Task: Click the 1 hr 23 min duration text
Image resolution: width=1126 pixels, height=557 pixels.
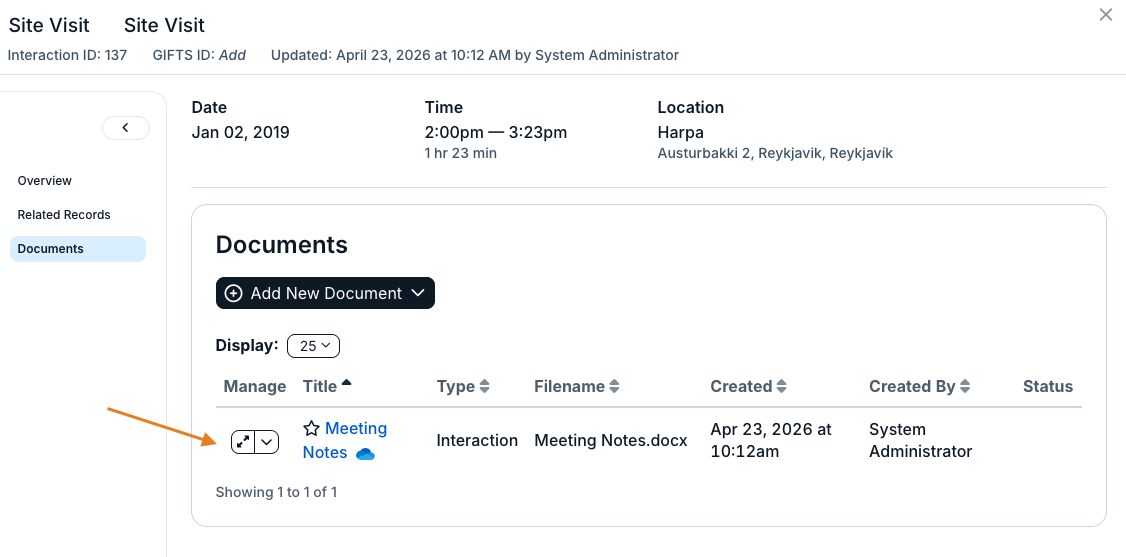Action: [461, 154]
